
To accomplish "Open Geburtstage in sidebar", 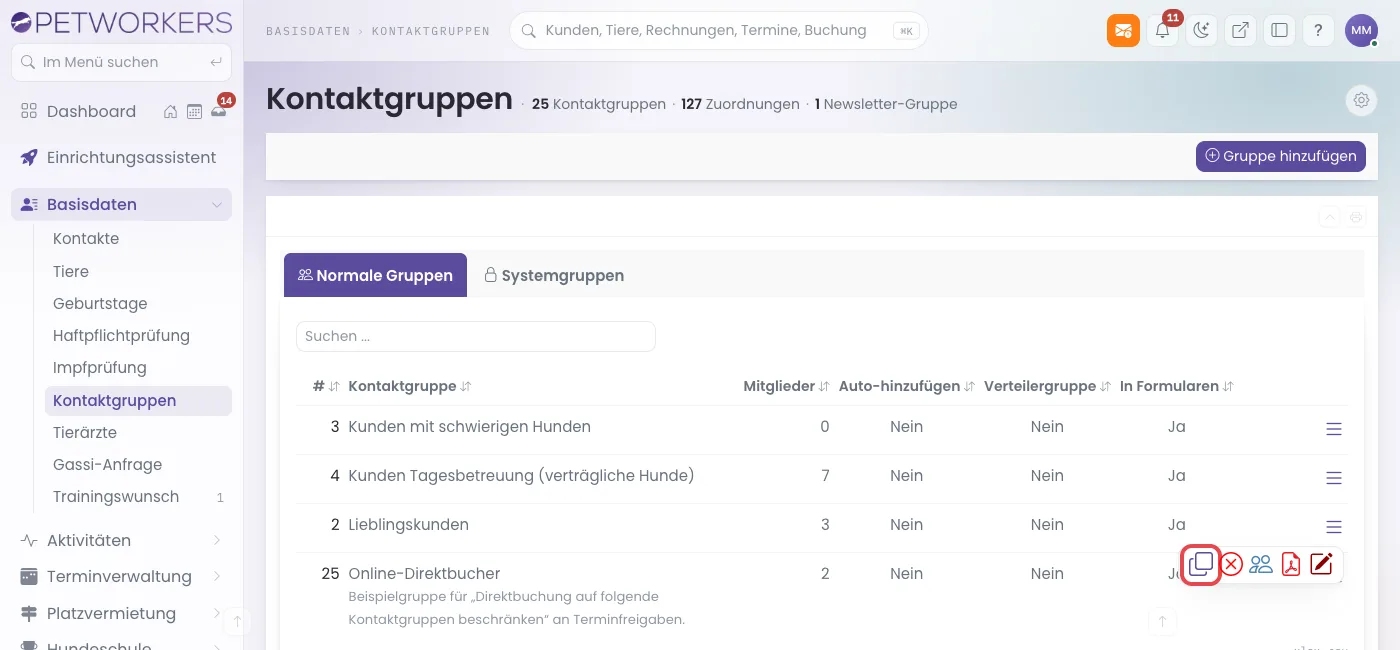I will point(138,303).
